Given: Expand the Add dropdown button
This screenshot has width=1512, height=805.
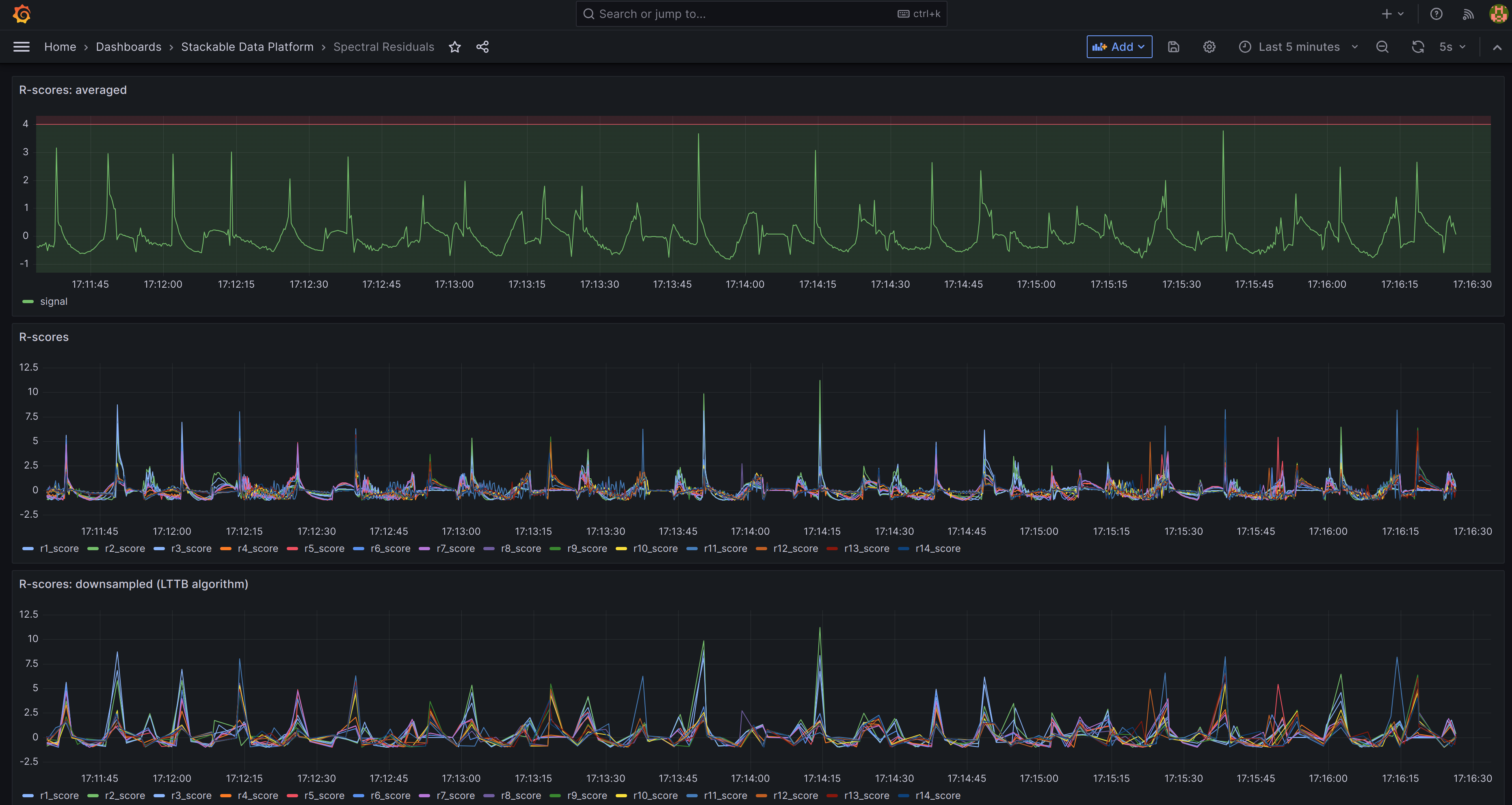Looking at the screenshot, I should [x=1119, y=47].
